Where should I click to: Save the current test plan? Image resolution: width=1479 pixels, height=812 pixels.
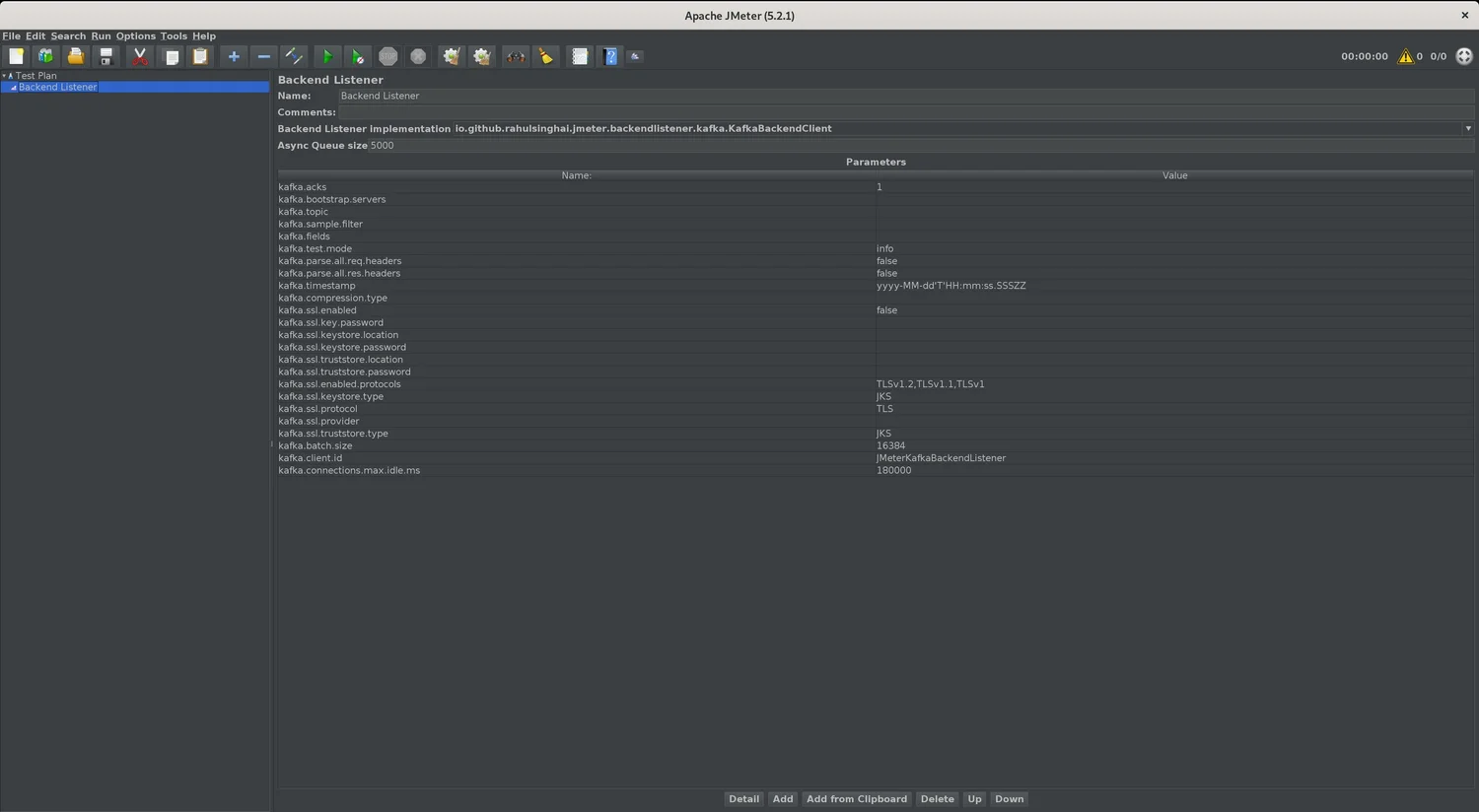pyautogui.click(x=106, y=56)
